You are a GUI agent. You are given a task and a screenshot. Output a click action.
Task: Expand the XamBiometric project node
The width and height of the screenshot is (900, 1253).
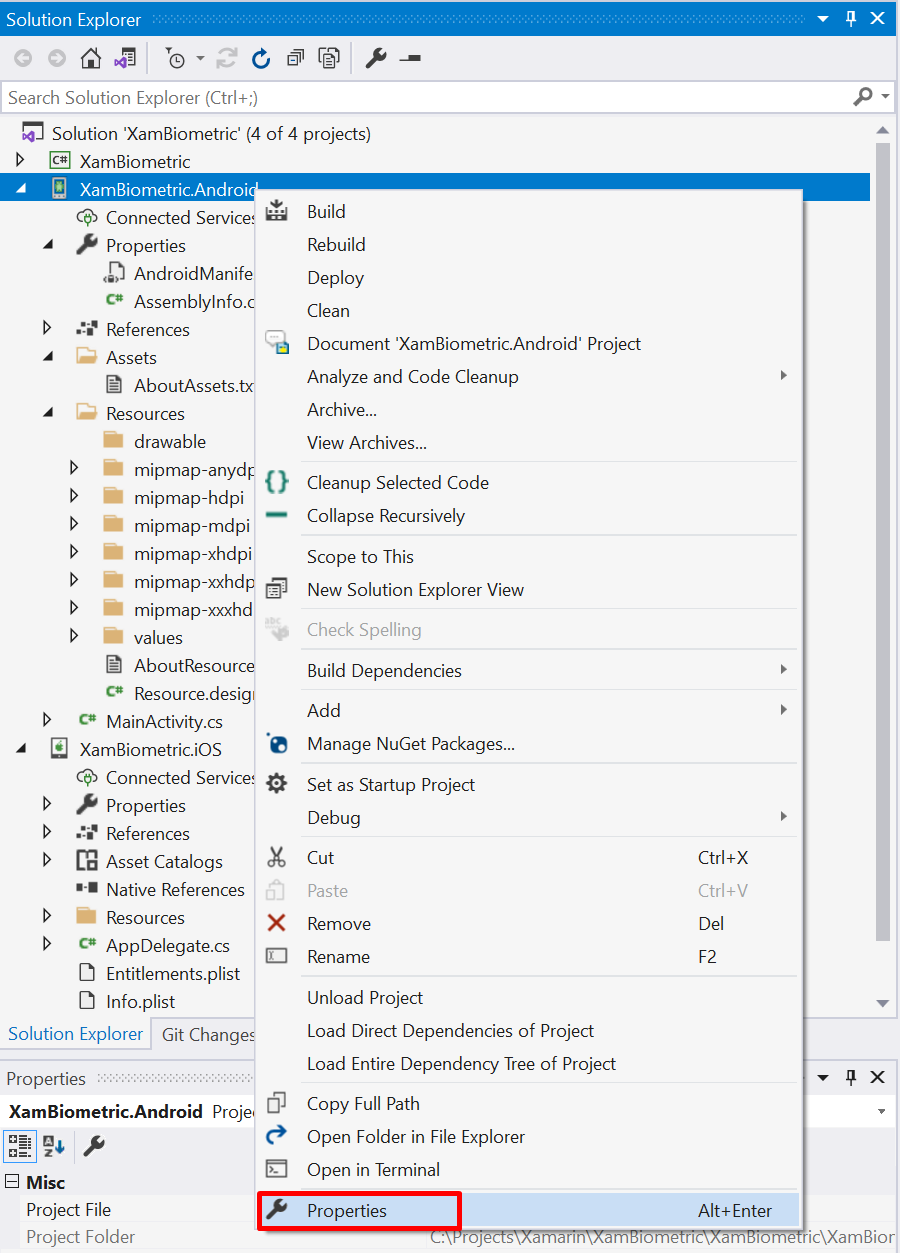click(22, 160)
